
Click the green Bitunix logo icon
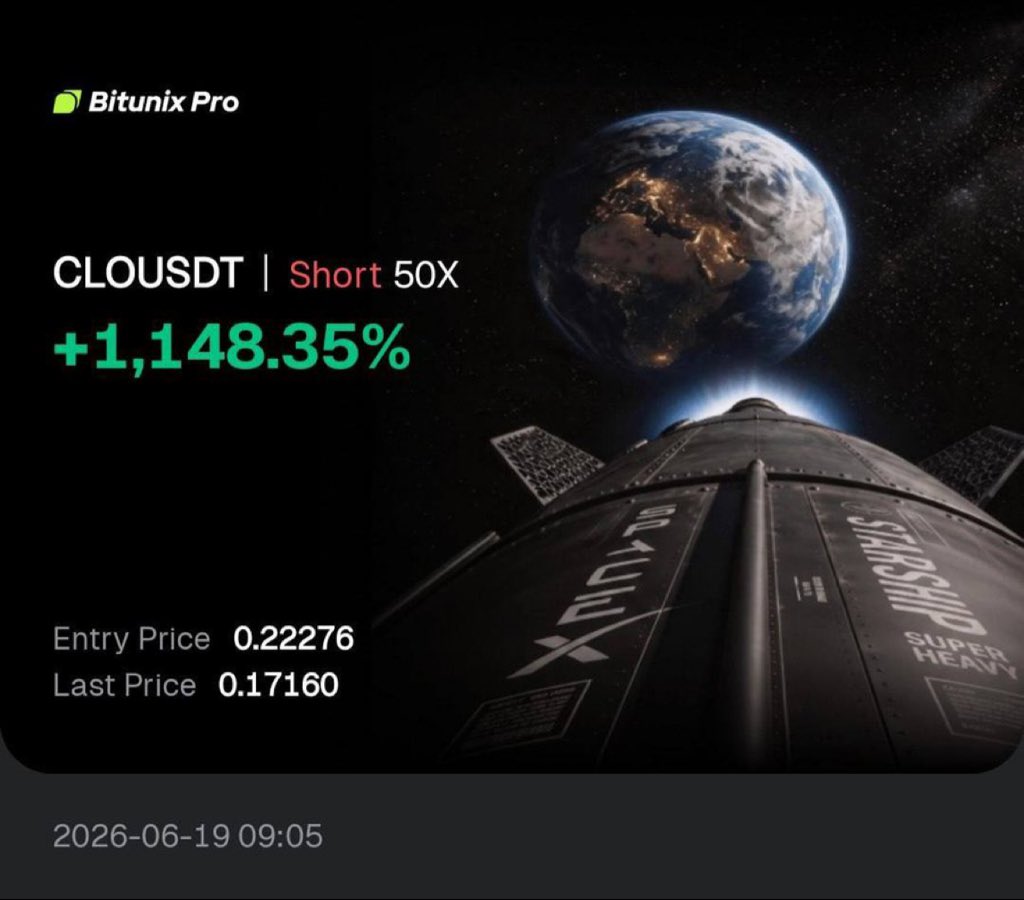pos(67,102)
